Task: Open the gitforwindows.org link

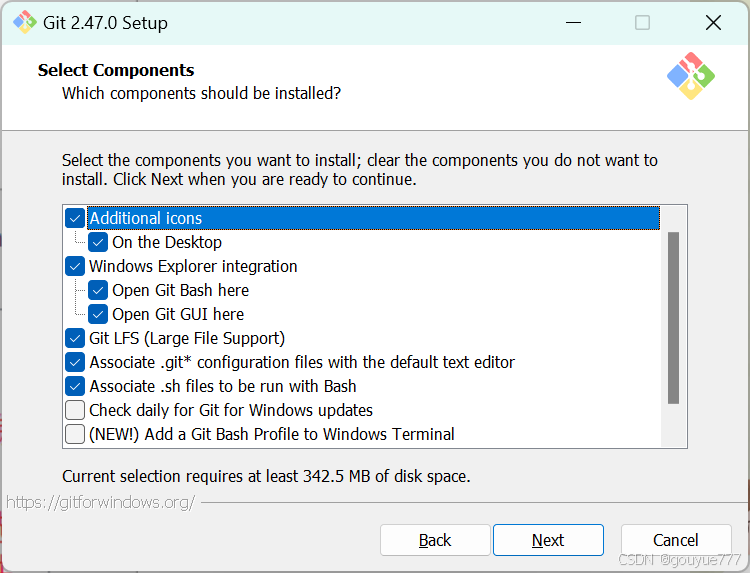Action: 100,502
